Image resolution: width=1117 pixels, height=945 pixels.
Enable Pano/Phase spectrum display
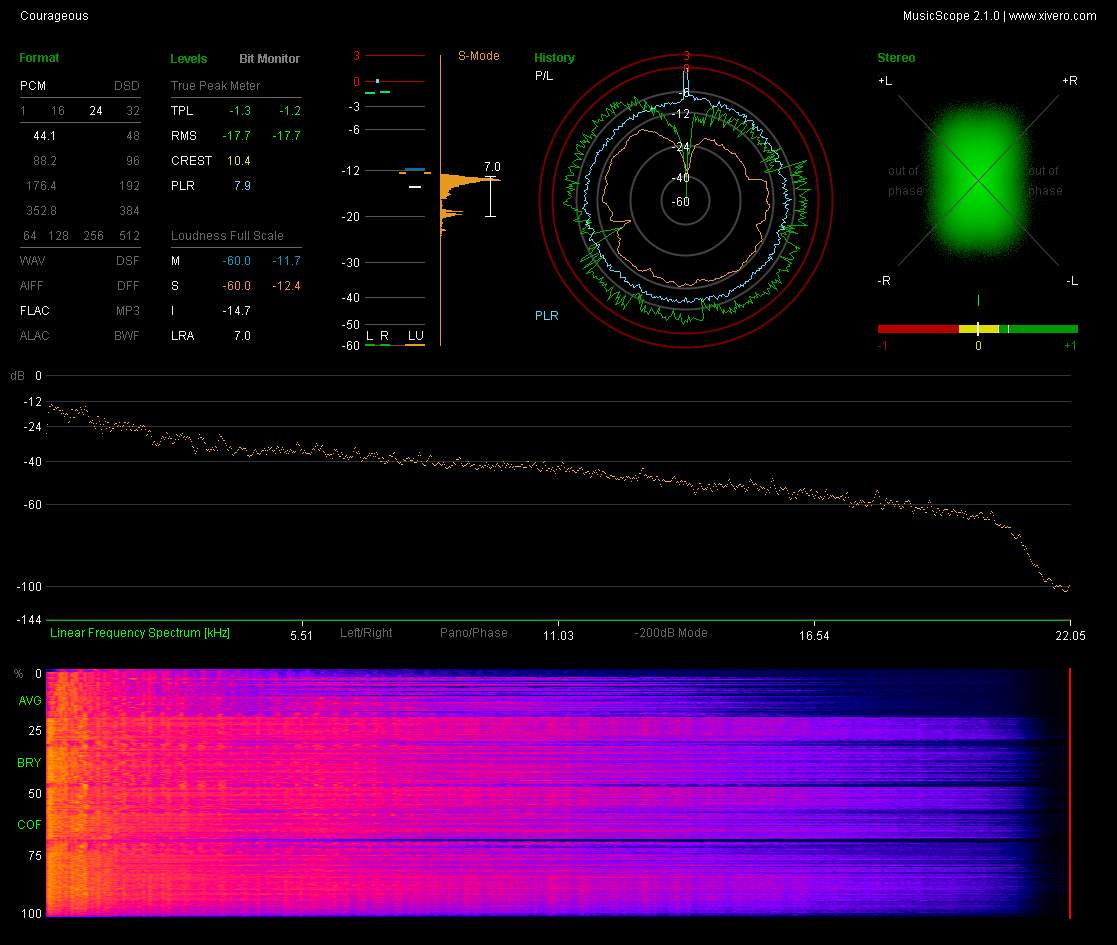click(x=473, y=633)
